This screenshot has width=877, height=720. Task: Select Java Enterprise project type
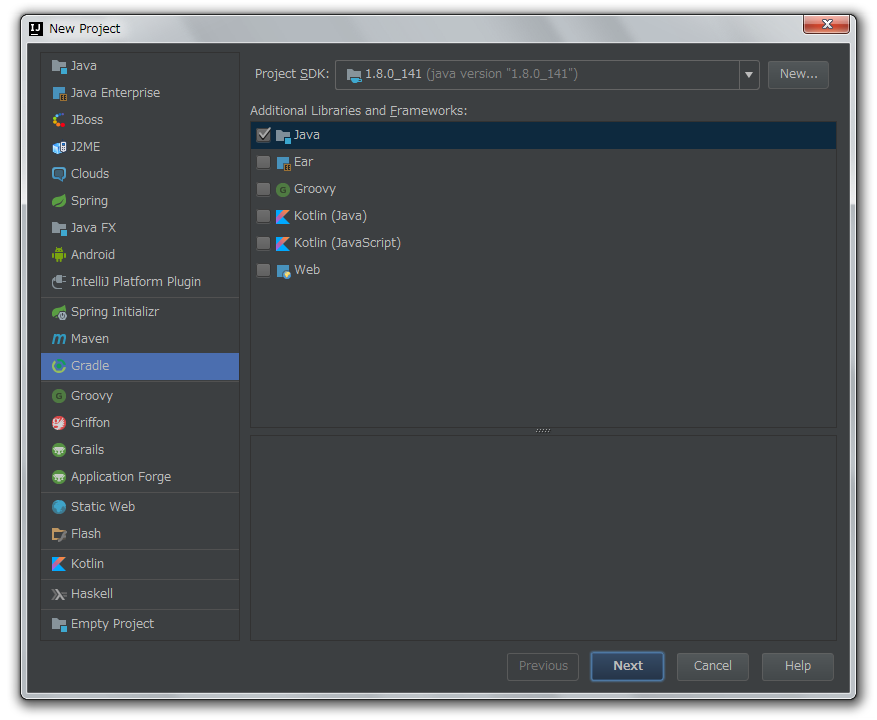point(140,93)
